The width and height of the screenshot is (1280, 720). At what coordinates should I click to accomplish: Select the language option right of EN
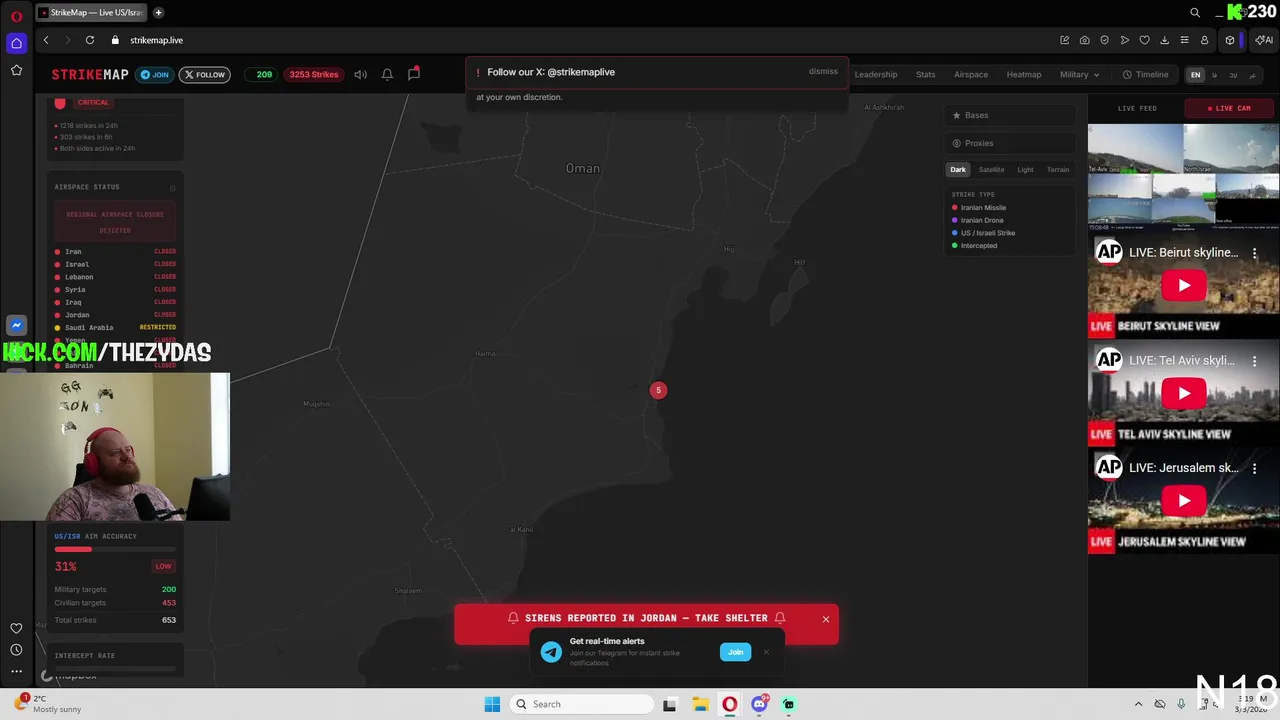tap(1215, 75)
